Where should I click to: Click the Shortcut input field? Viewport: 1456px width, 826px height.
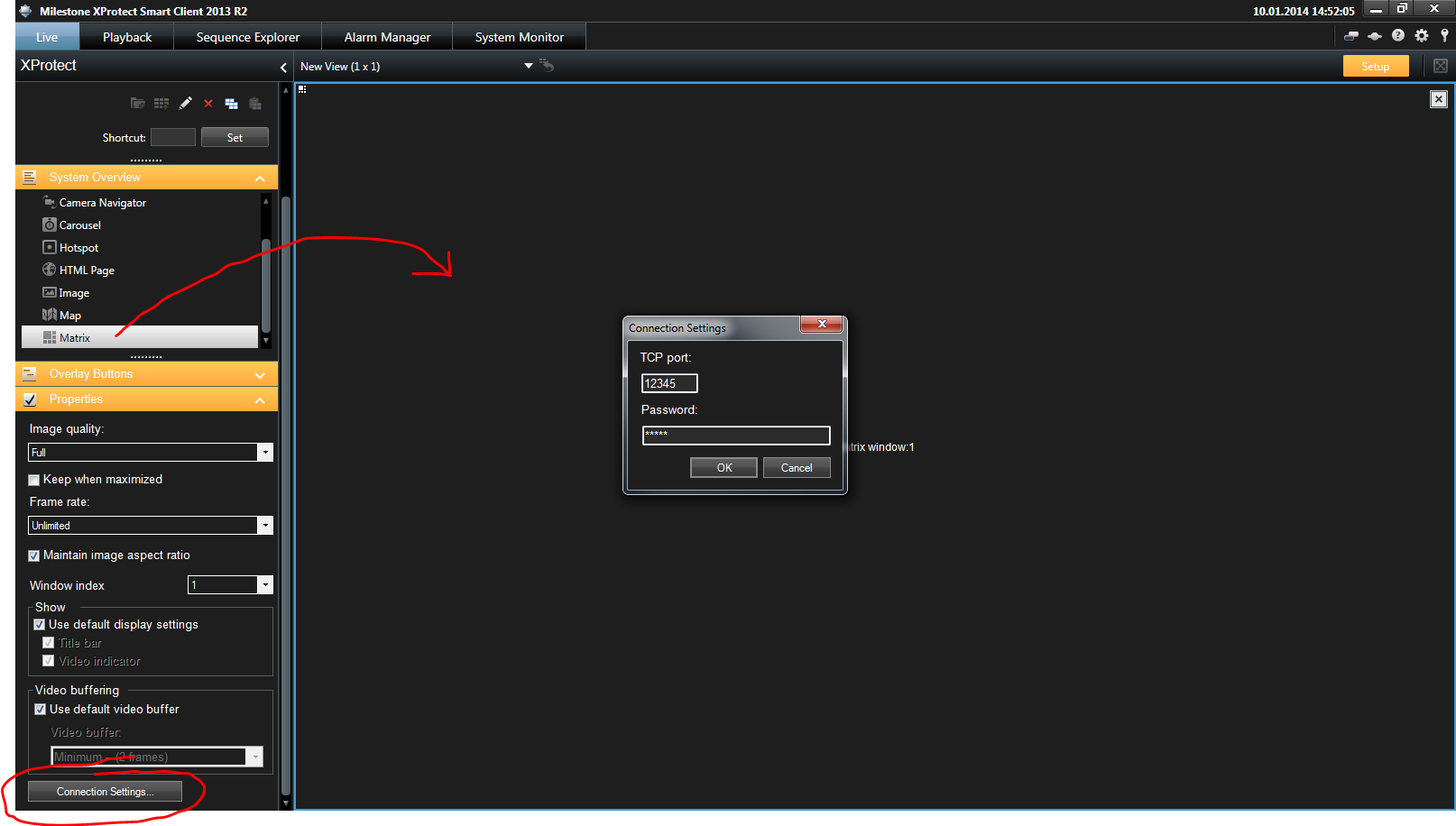173,137
